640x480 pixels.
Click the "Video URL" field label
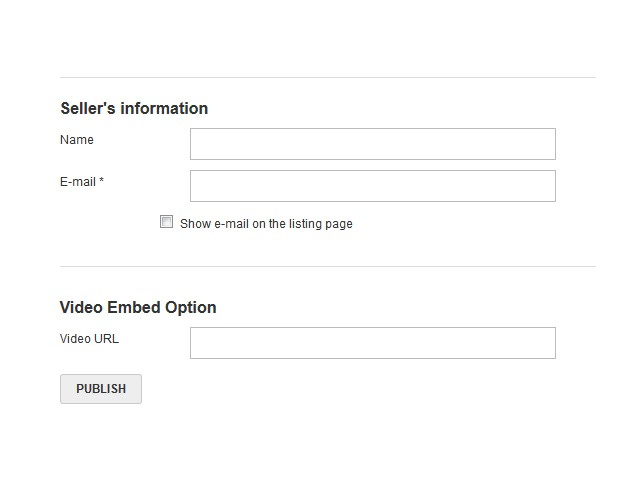(89, 339)
